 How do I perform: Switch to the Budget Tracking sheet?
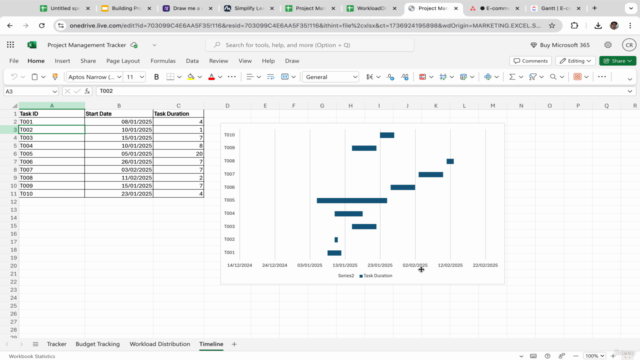[x=98, y=344]
